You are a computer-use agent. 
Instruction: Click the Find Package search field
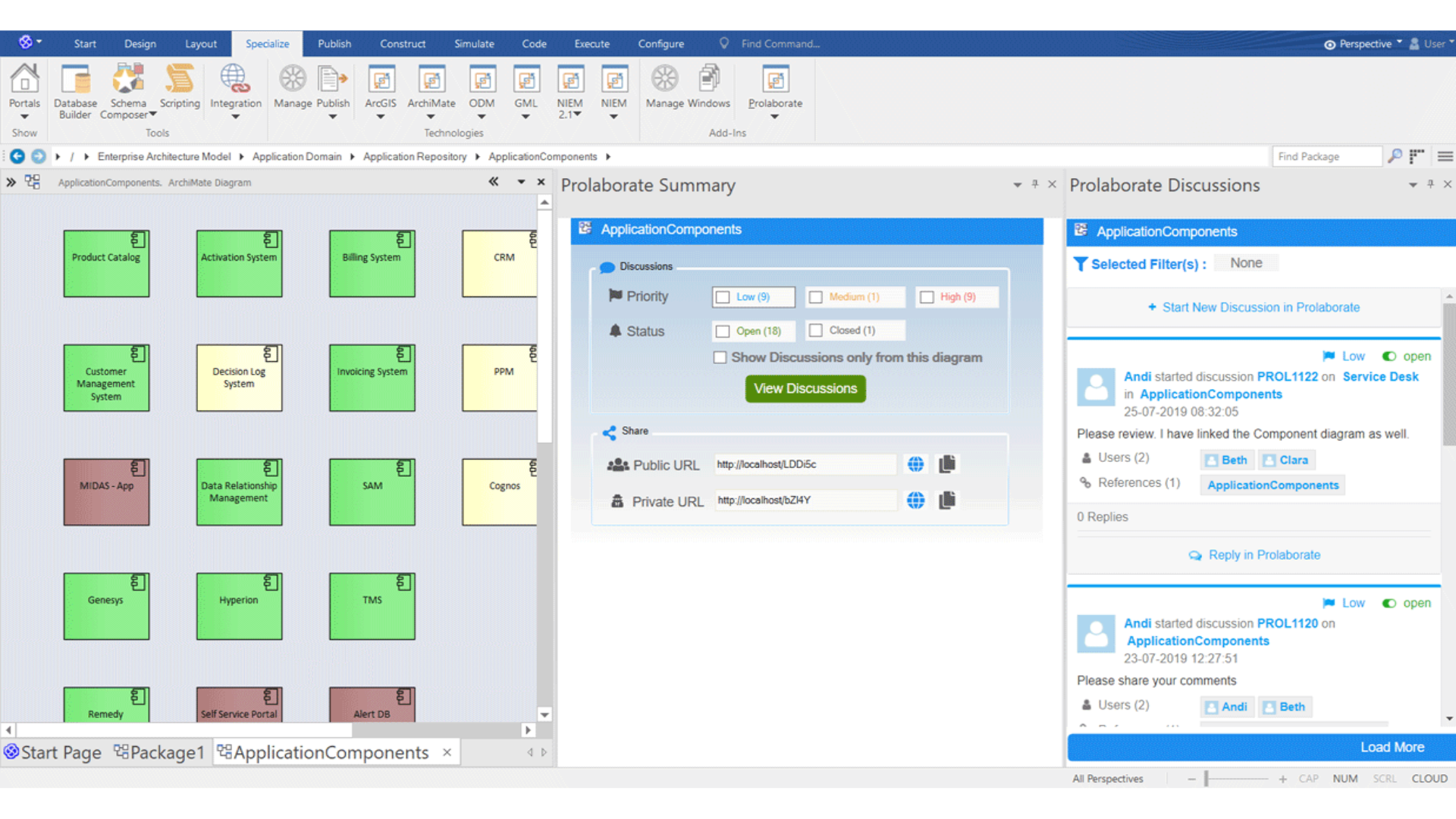[x=1326, y=156]
